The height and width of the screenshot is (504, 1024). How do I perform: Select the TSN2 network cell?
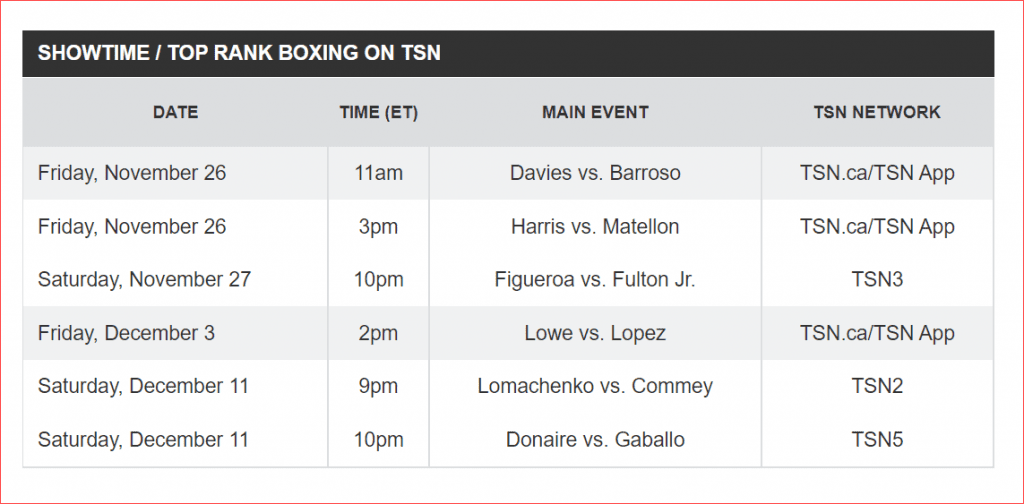tap(877, 386)
